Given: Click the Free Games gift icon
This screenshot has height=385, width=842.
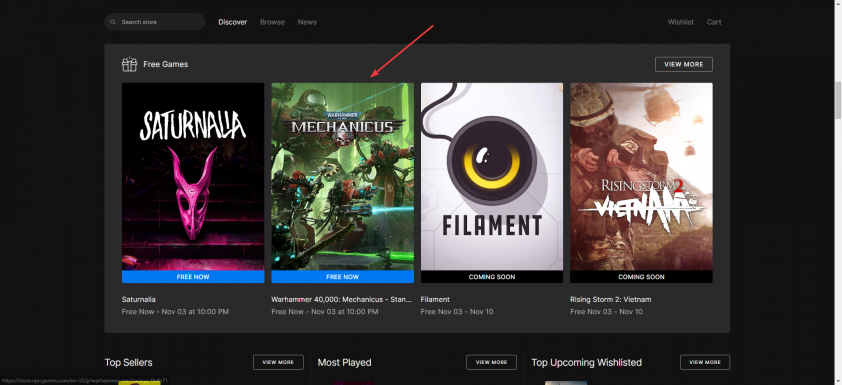Looking at the screenshot, I should point(129,64).
